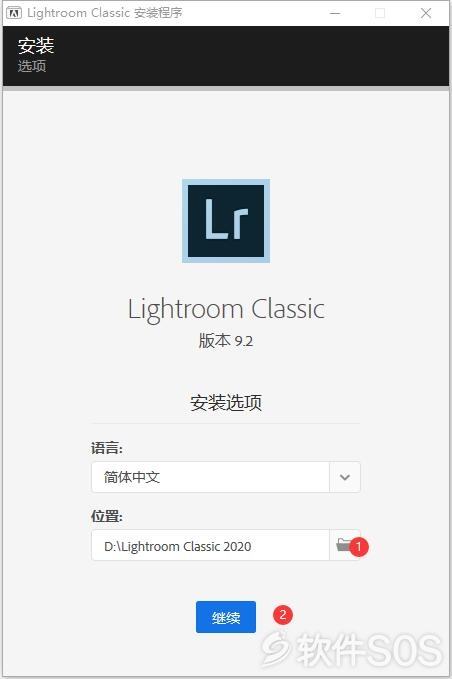Click the 安装选项 section heading
This screenshot has height=679, width=452.
click(226, 403)
